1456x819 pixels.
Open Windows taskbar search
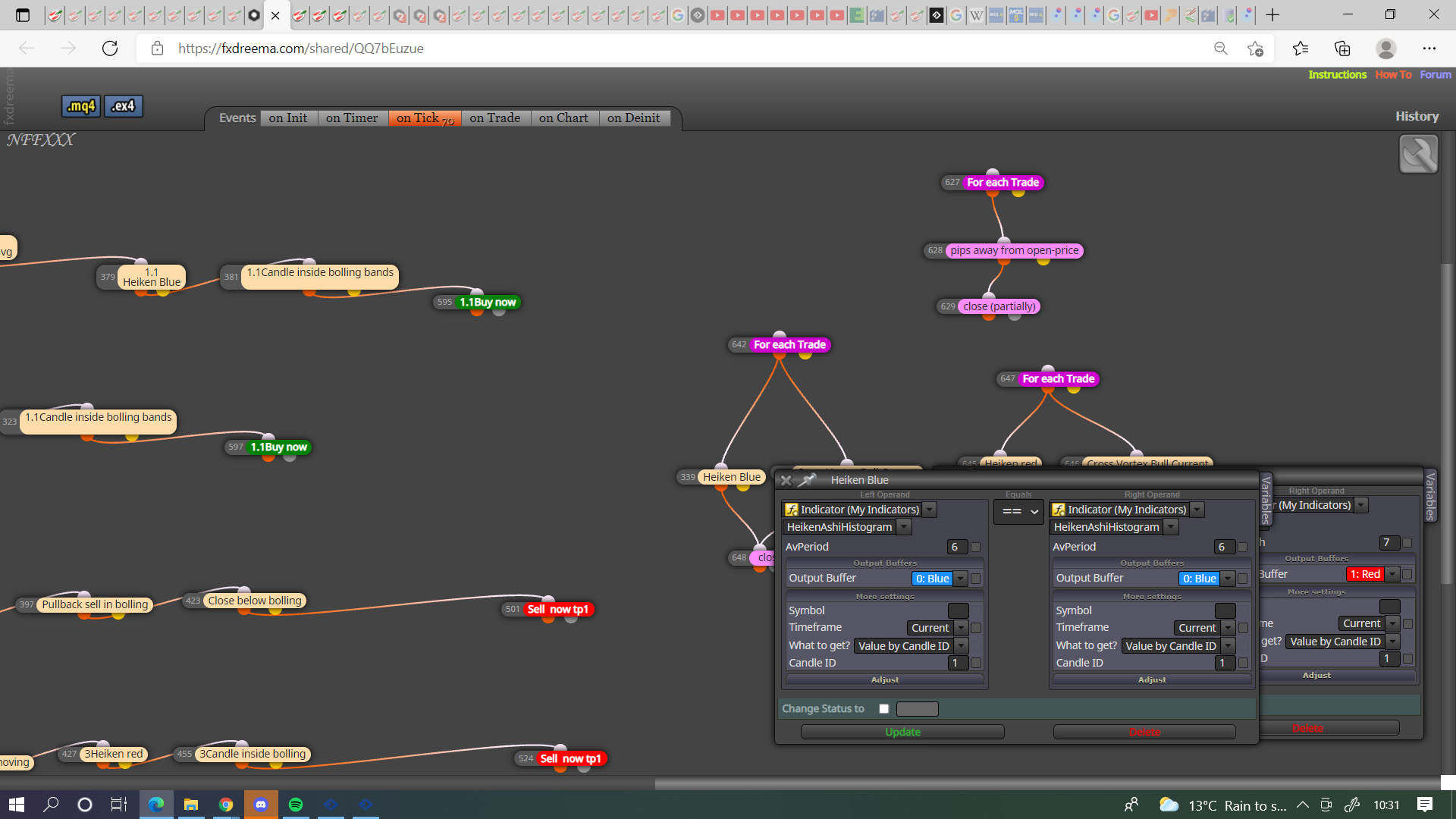(x=51, y=805)
